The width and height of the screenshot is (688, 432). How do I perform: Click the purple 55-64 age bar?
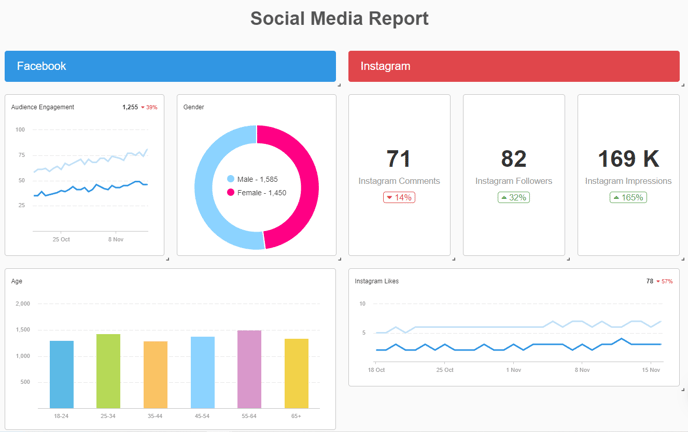tap(249, 369)
